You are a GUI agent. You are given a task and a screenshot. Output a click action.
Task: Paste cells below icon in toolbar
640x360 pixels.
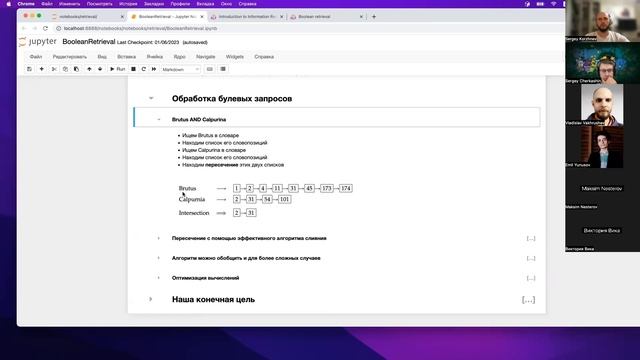click(76, 69)
